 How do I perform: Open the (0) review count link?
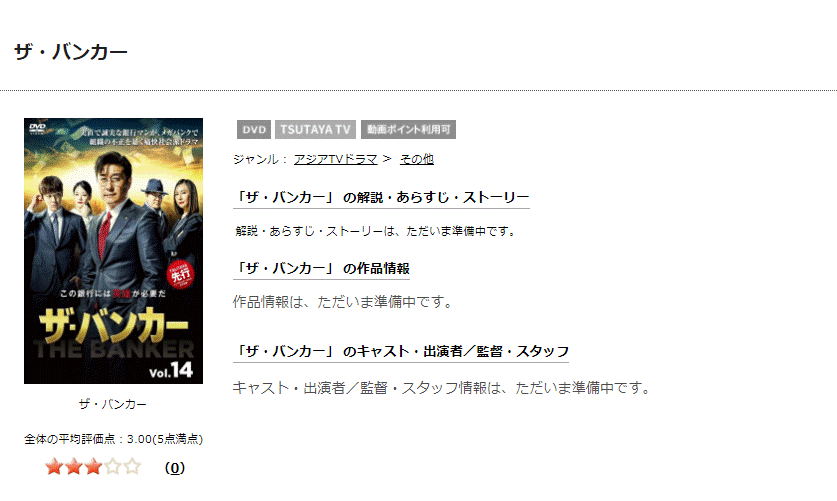click(x=175, y=468)
